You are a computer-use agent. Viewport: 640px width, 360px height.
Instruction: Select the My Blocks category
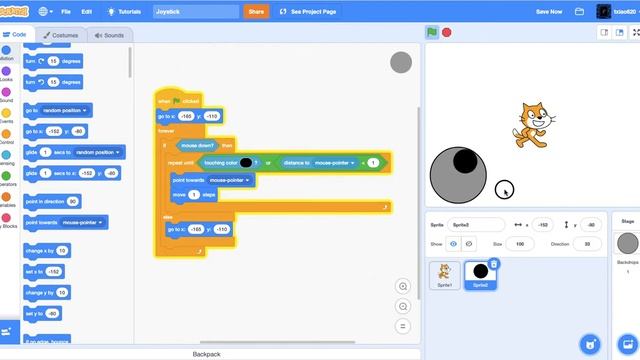click(x=6, y=221)
